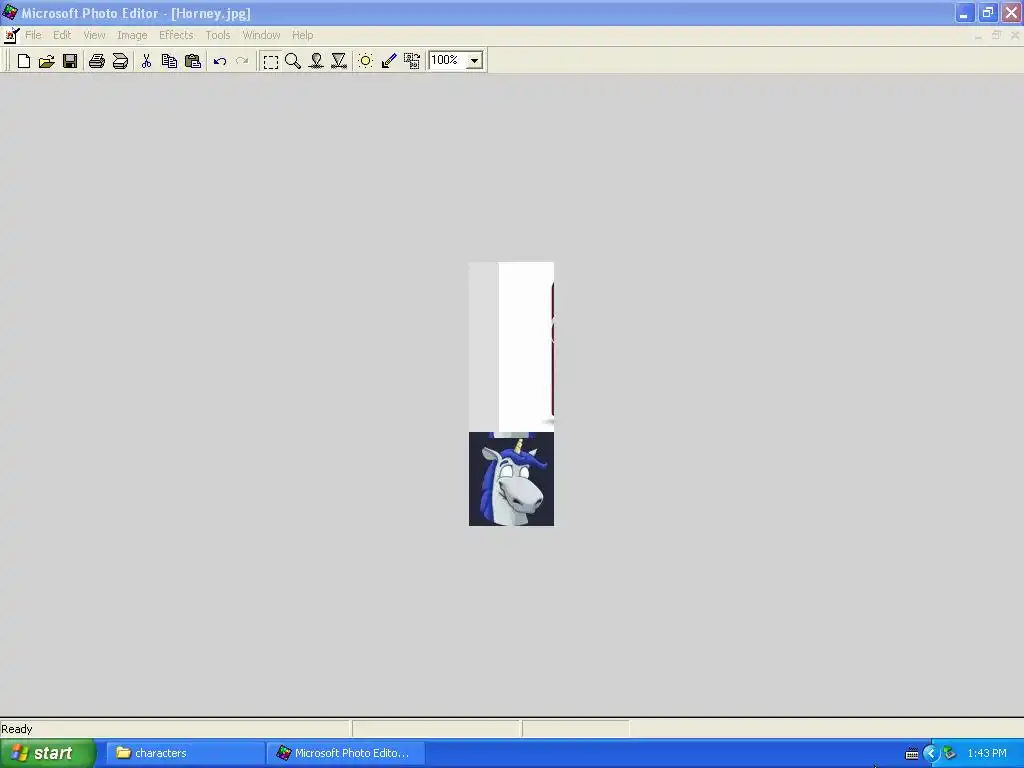Open Image Balance with the sun icon

coord(366,61)
